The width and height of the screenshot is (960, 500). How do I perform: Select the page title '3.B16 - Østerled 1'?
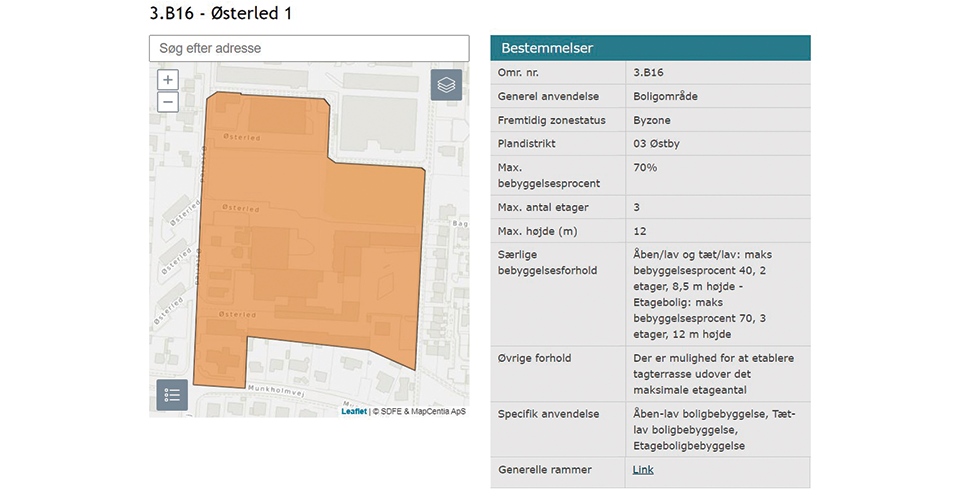click(x=220, y=13)
